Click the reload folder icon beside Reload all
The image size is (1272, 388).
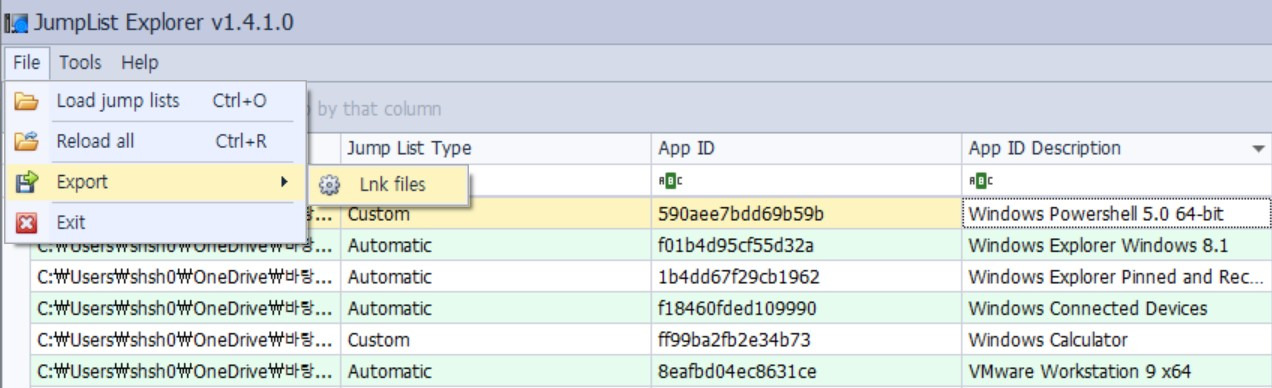[x=26, y=142]
